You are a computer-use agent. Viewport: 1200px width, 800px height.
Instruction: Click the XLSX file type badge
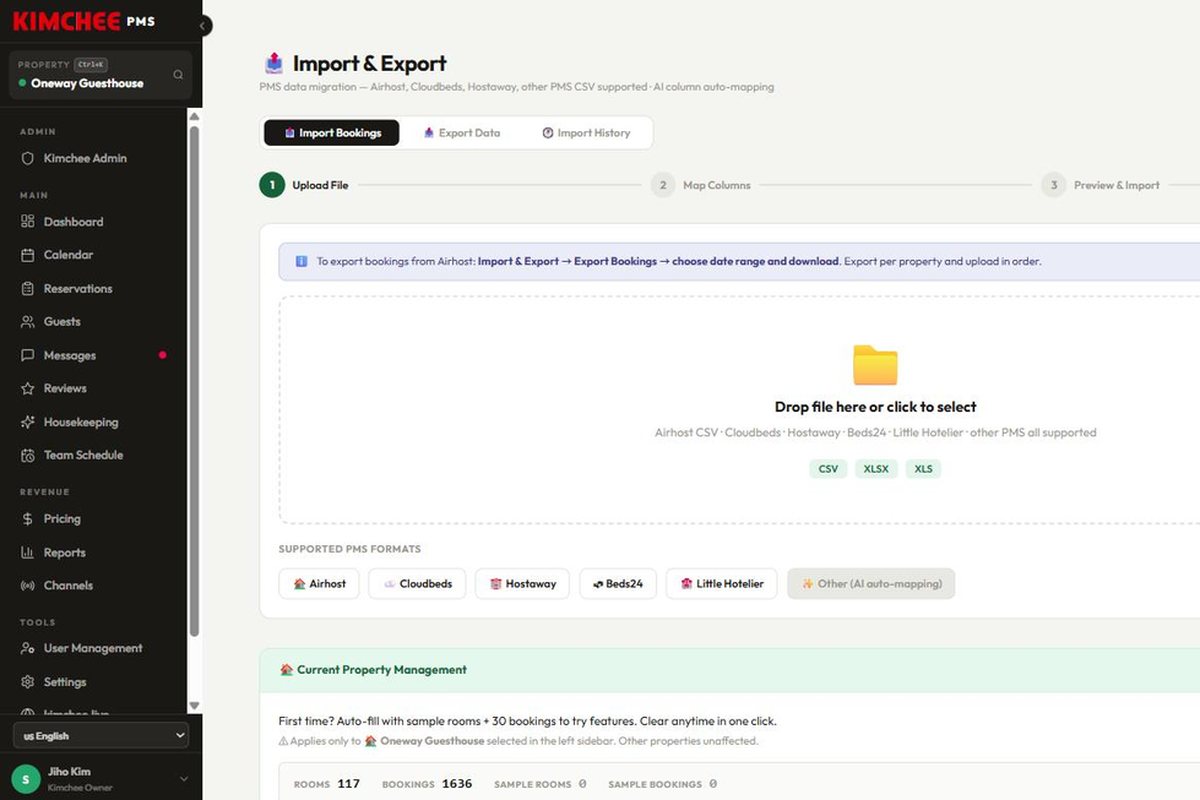pos(876,469)
